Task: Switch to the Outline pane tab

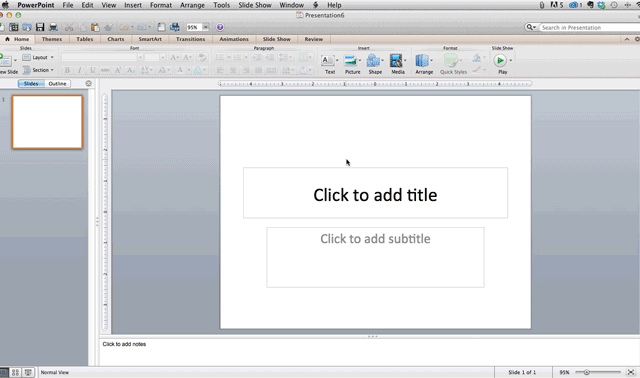Action: [x=57, y=84]
